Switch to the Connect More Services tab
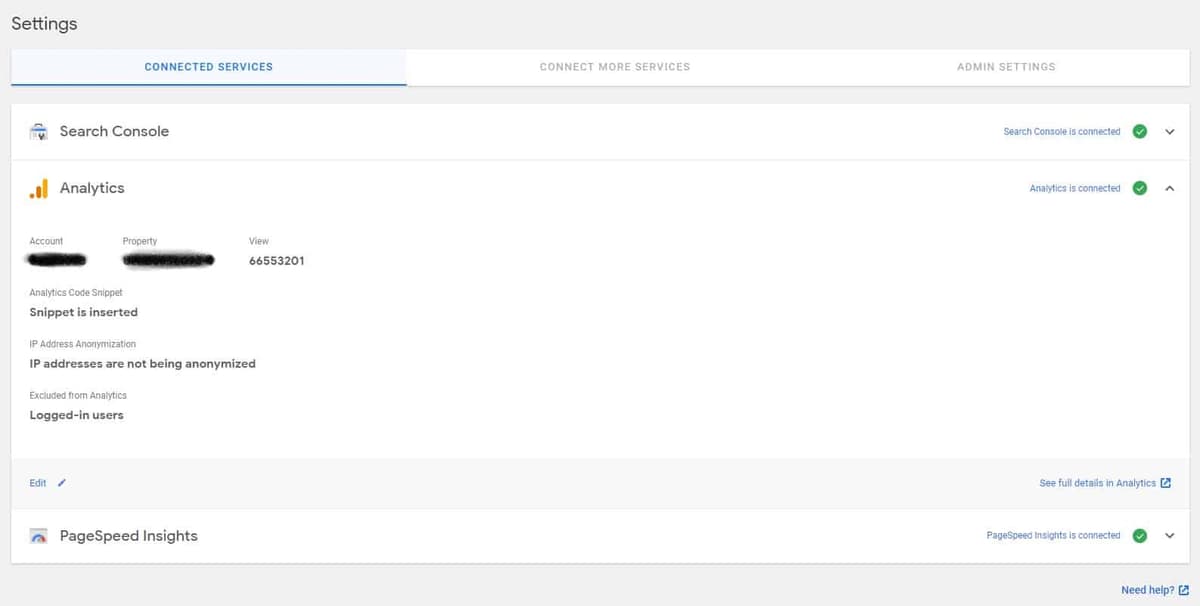Image resolution: width=1200 pixels, height=606 pixels. [614, 67]
